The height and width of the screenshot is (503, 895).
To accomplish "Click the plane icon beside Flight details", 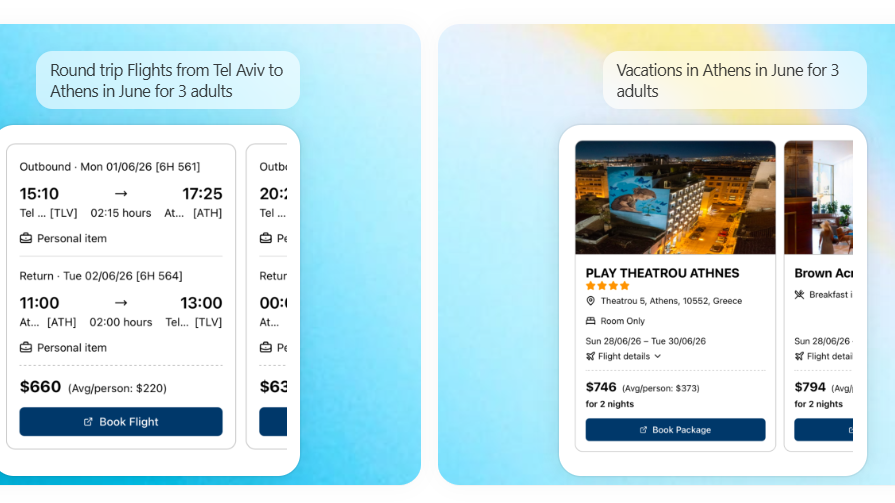I will [591, 356].
